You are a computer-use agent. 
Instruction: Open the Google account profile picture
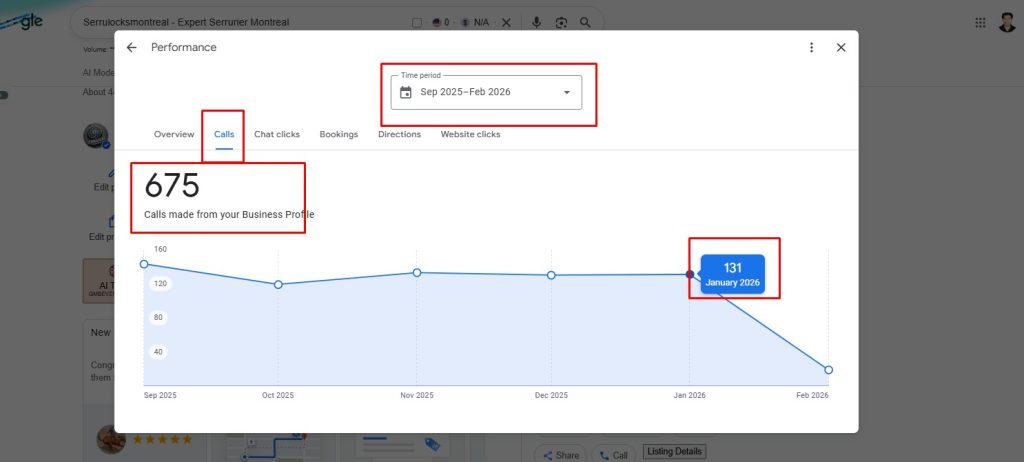1007,22
